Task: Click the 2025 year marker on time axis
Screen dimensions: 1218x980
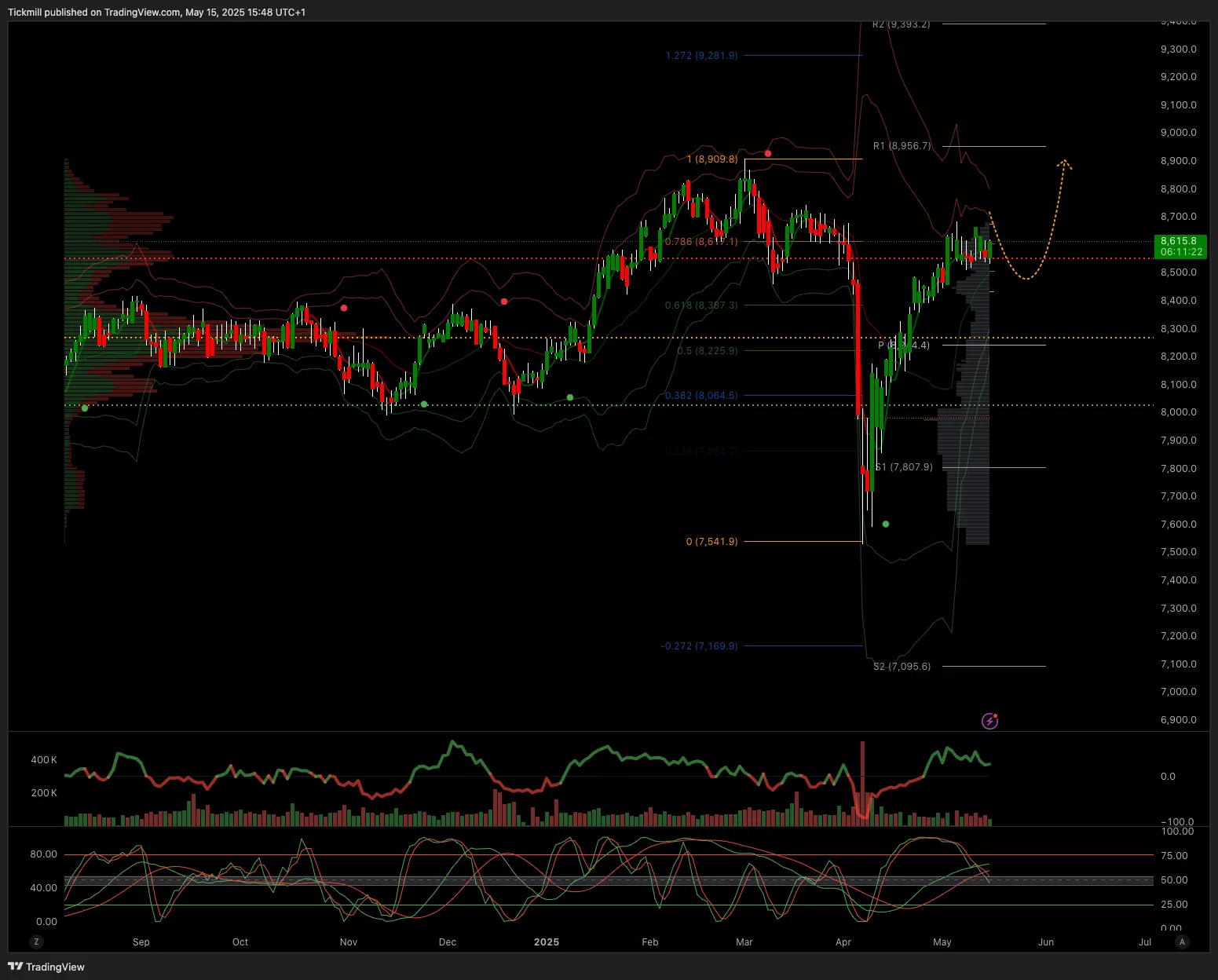Action: click(547, 942)
